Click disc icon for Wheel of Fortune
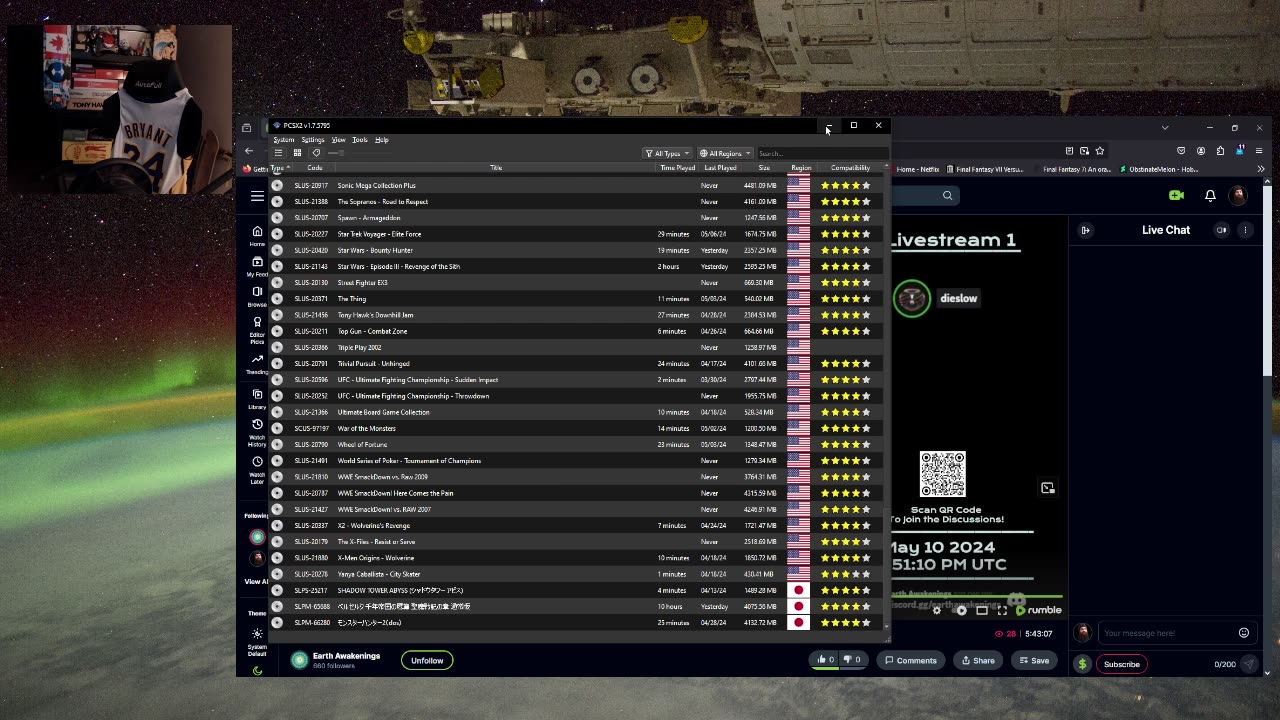Viewport: 1280px width, 720px height. tap(277, 444)
